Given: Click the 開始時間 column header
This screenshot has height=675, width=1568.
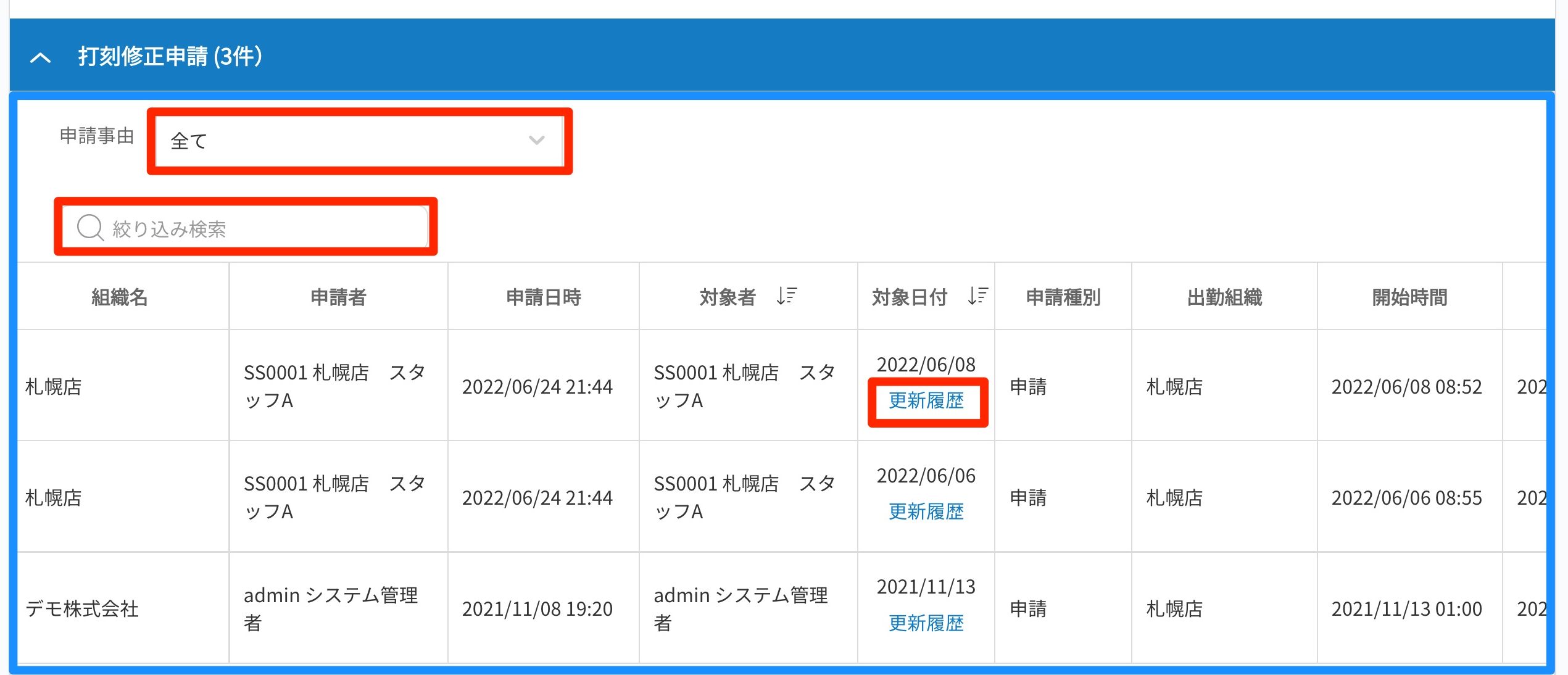Looking at the screenshot, I should click(1409, 297).
